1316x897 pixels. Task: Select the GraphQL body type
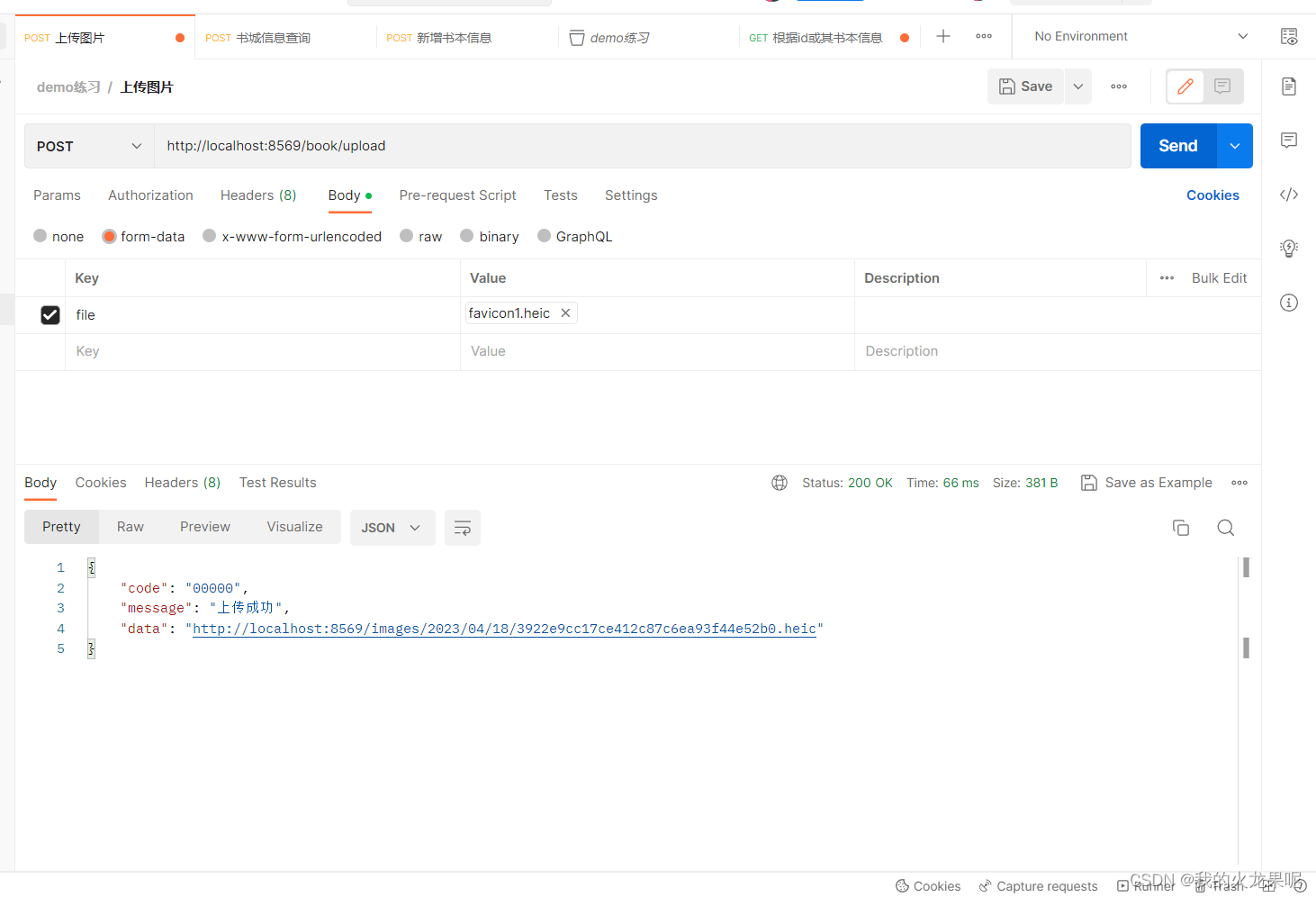coord(575,236)
